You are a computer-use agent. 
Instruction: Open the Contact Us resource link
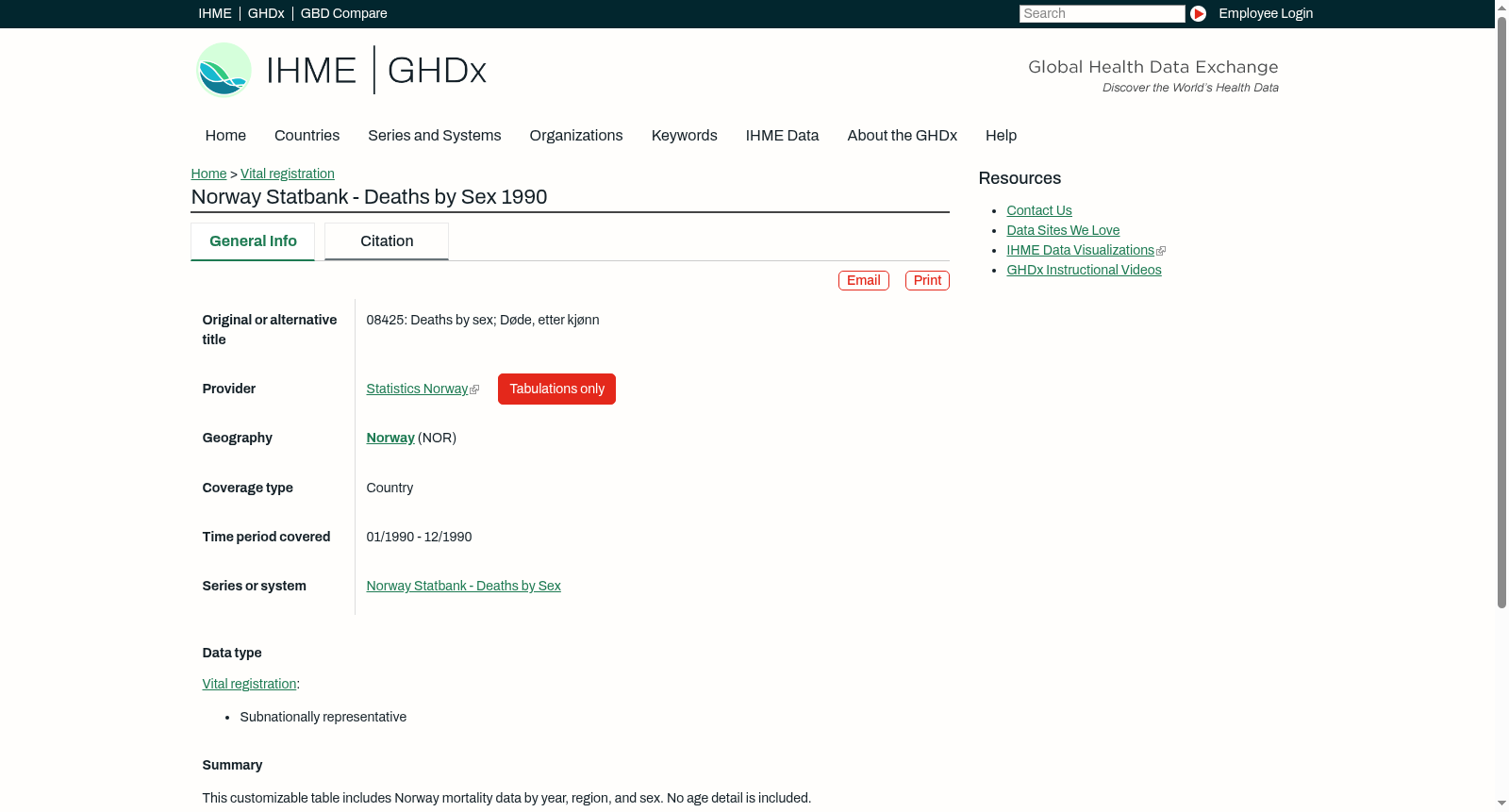coord(1039,210)
